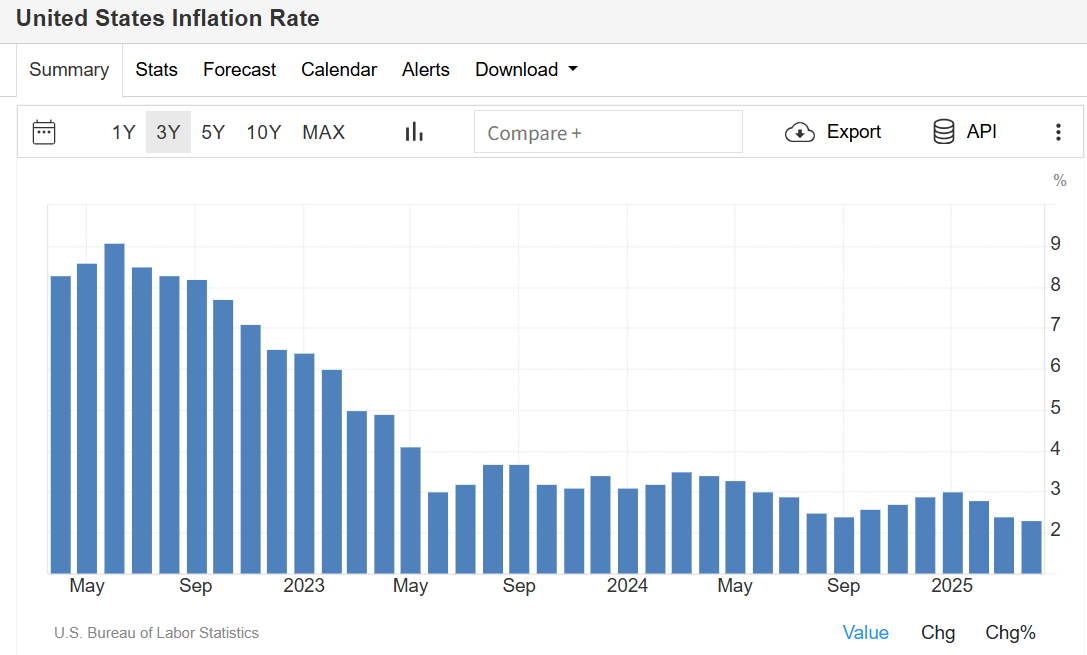The image size is (1087, 655).
Task: Open the Forecast tab
Action: click(x=239, y=70)
